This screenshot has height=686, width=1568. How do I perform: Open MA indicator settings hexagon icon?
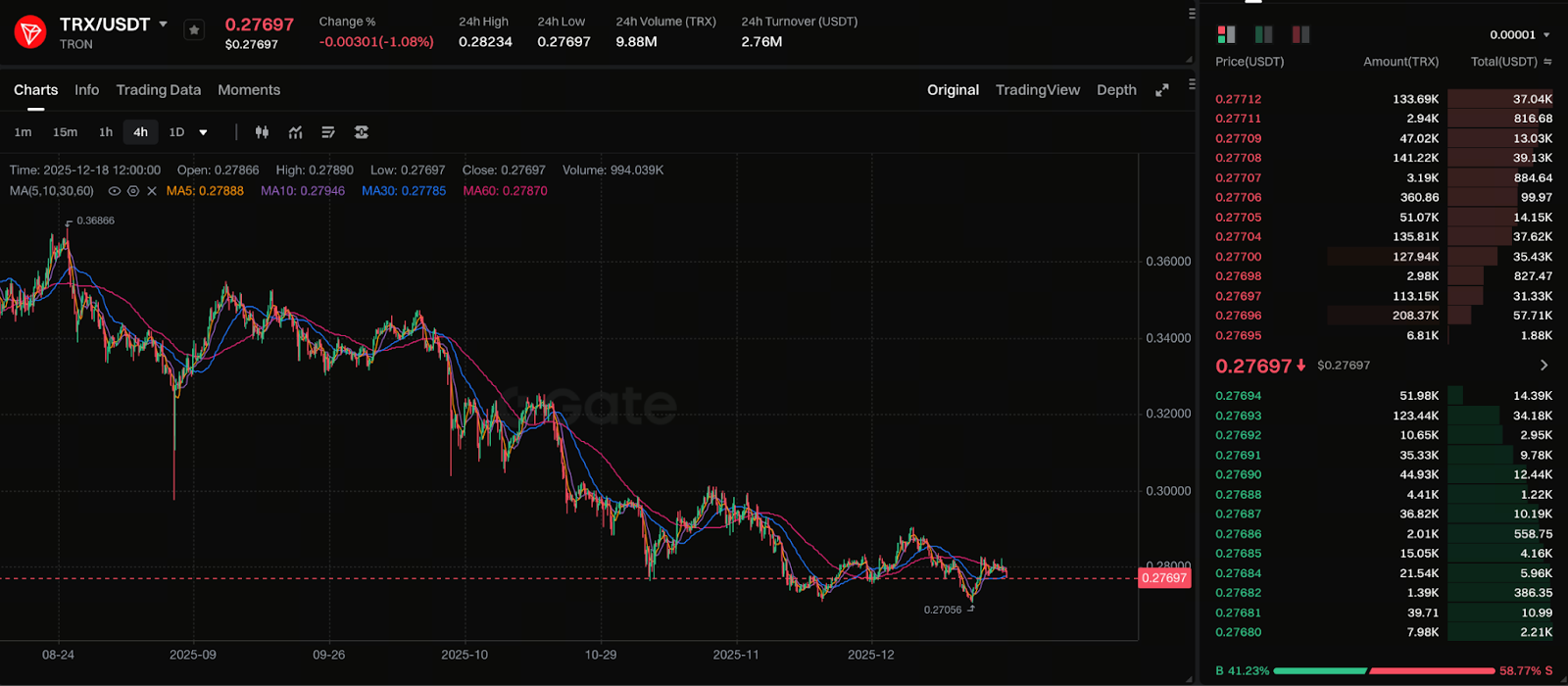133,191
